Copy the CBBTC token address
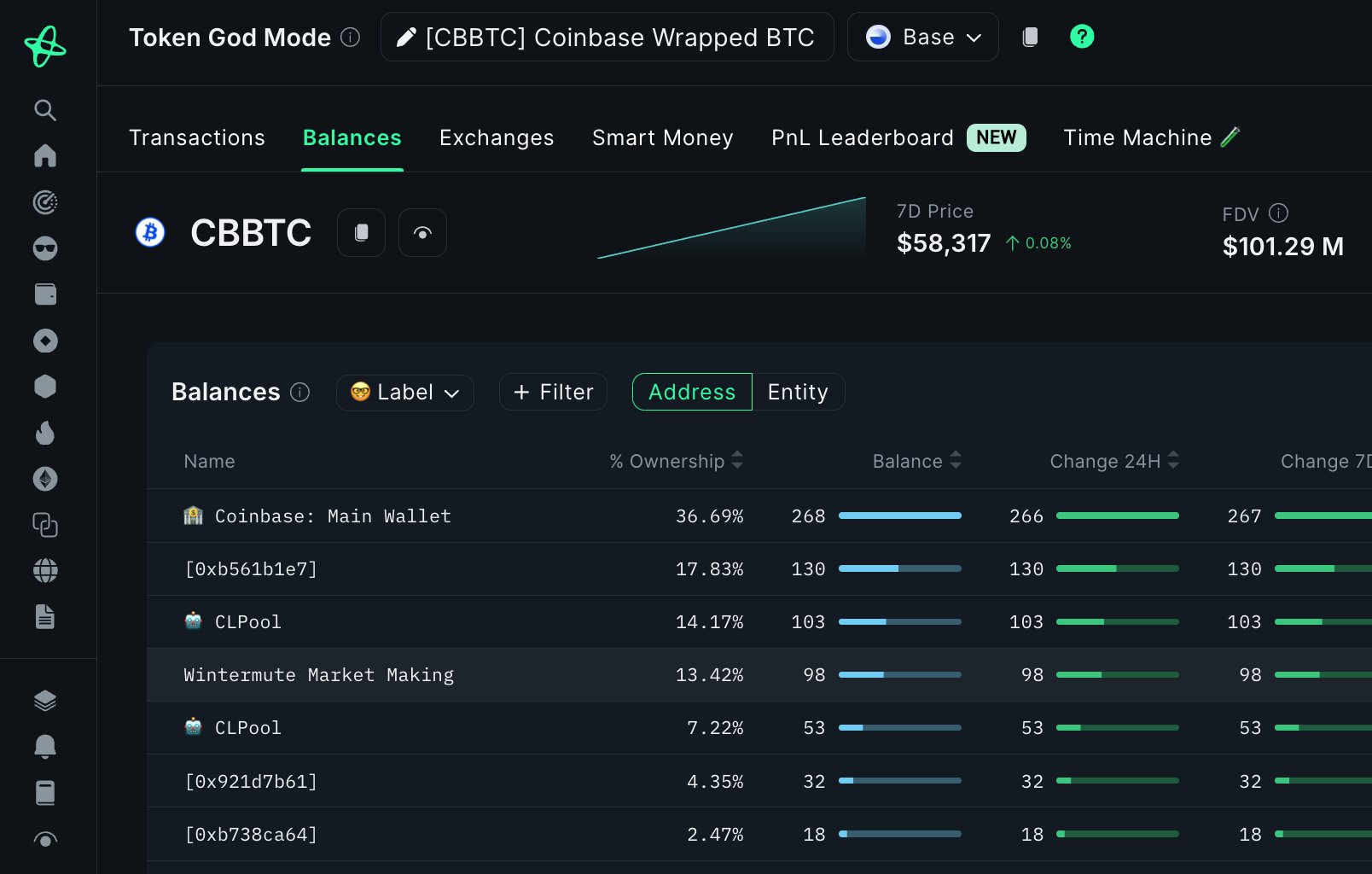1372x874 pixels. 361,233
